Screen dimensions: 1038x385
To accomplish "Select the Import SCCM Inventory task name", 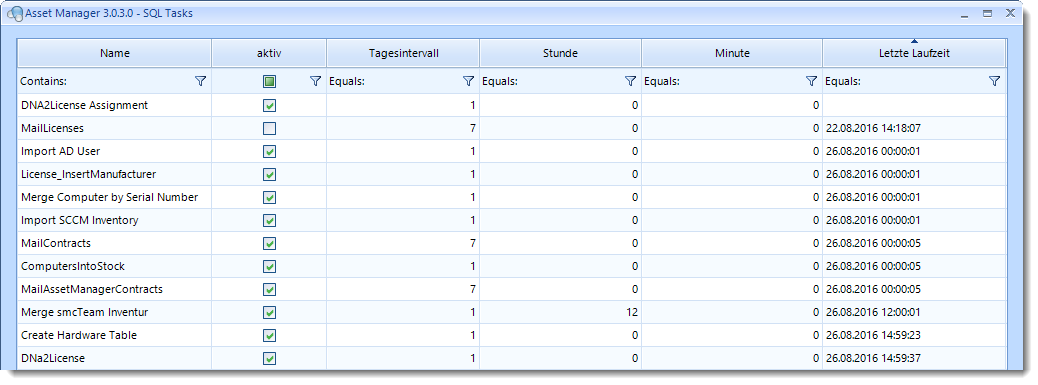I will point(79,220).
